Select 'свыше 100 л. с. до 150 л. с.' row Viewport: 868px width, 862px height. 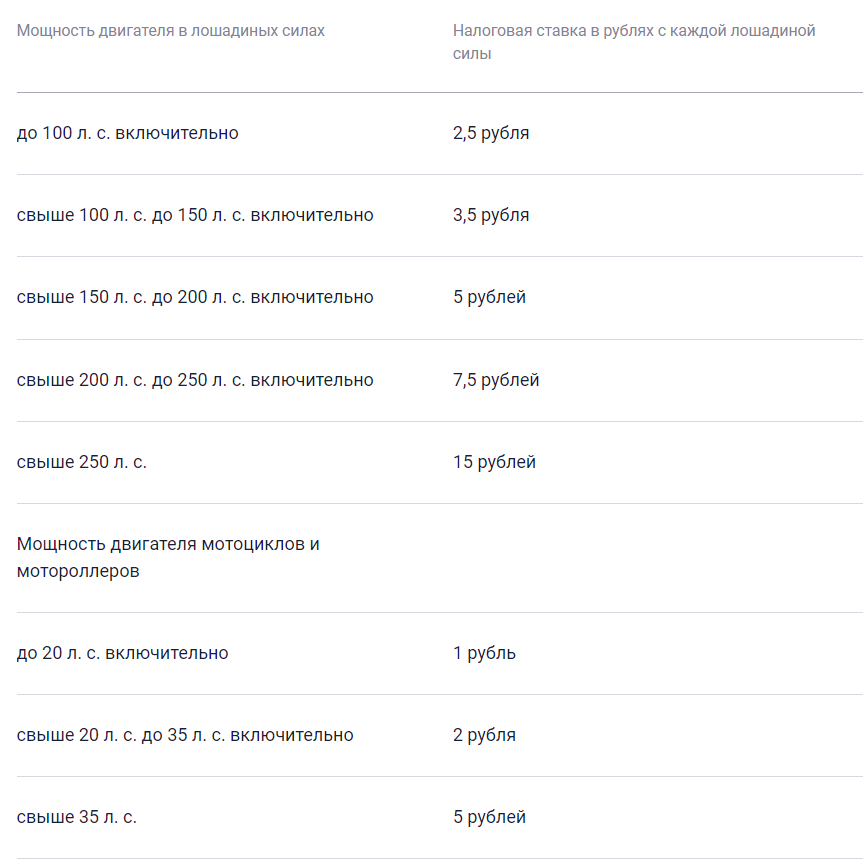pos(195,215)
